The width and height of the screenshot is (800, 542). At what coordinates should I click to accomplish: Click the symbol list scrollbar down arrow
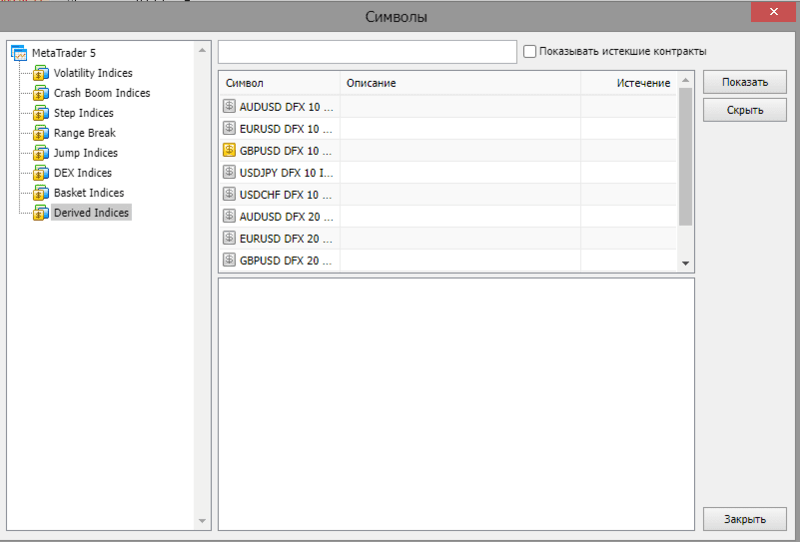tap(685, 263)
